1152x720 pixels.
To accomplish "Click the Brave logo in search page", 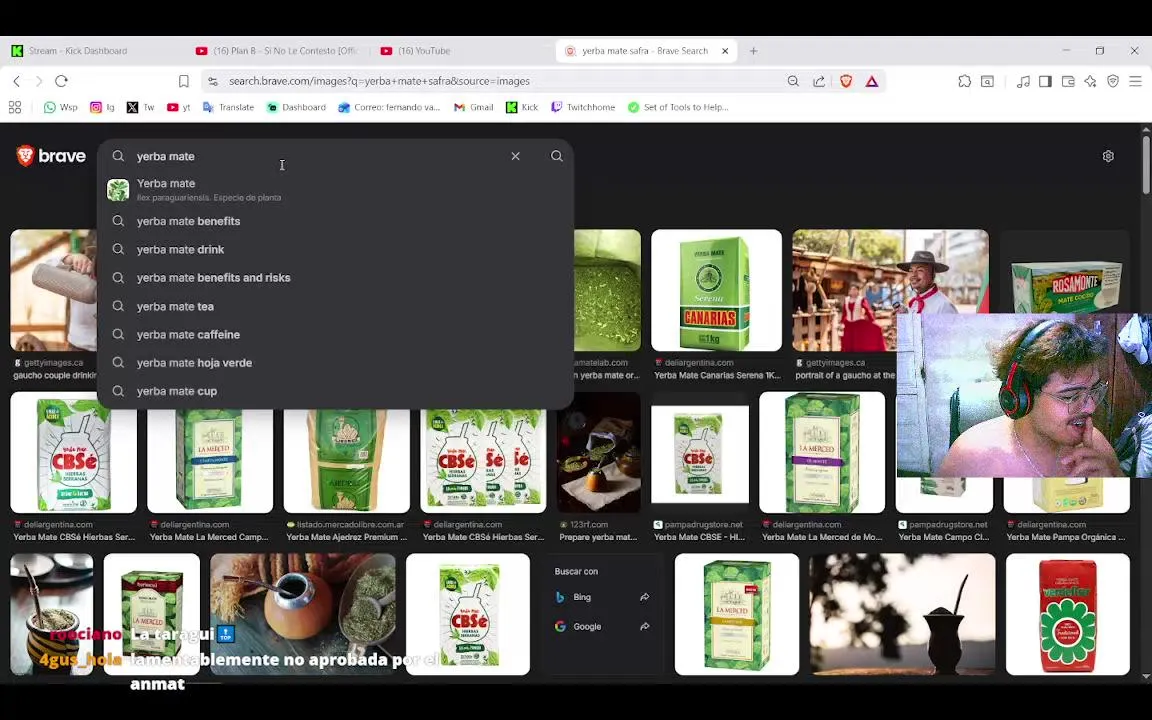I will [x=51, y=156].
